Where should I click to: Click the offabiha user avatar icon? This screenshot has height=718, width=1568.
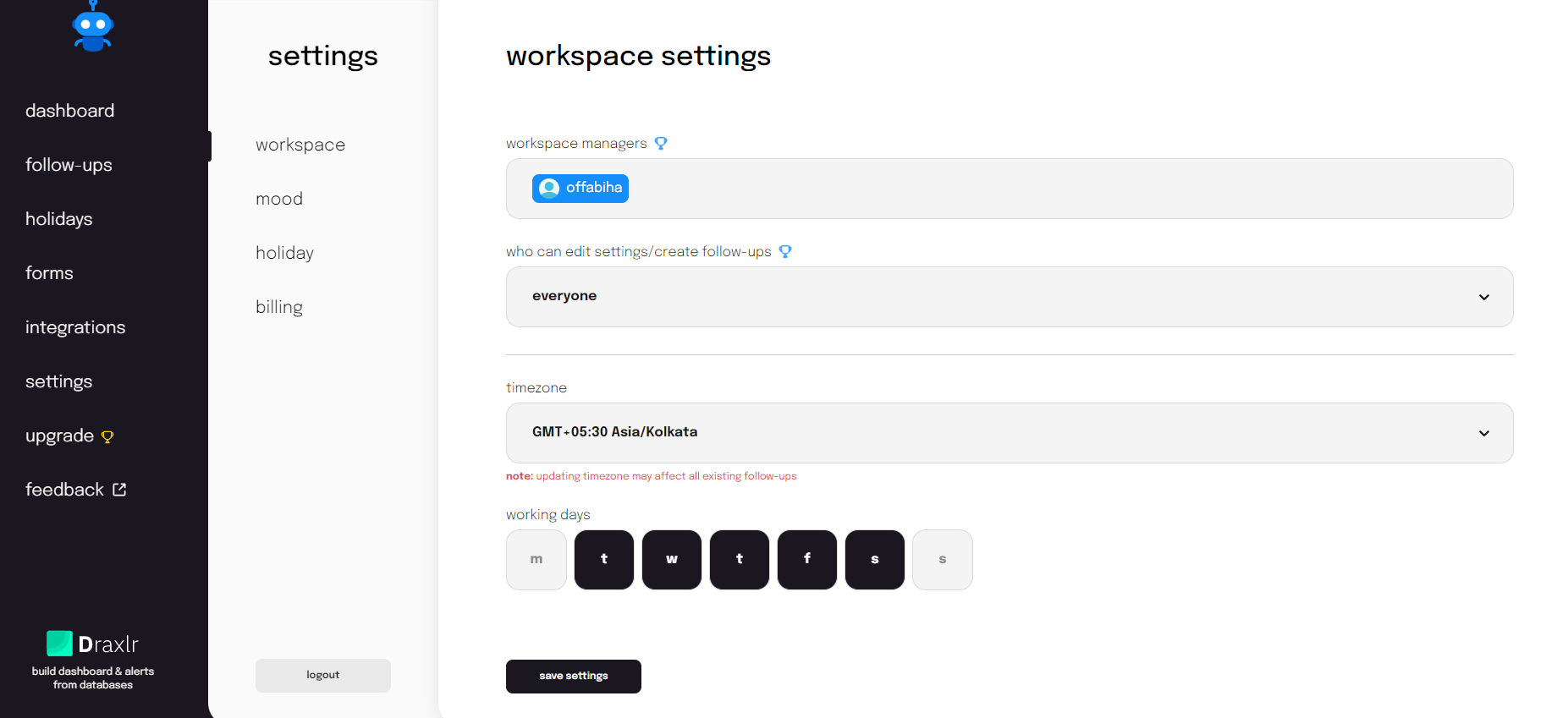(x=549, y=189)
